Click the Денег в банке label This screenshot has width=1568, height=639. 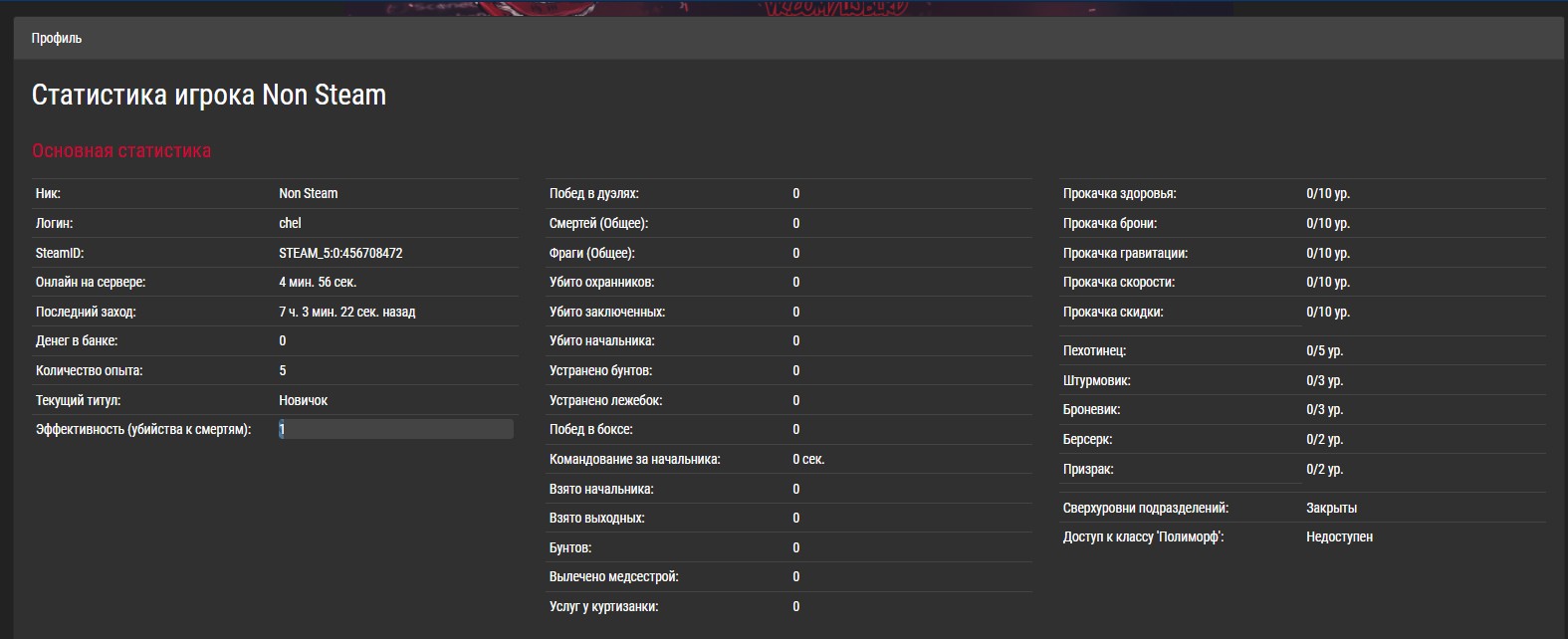tap(77, 341)
